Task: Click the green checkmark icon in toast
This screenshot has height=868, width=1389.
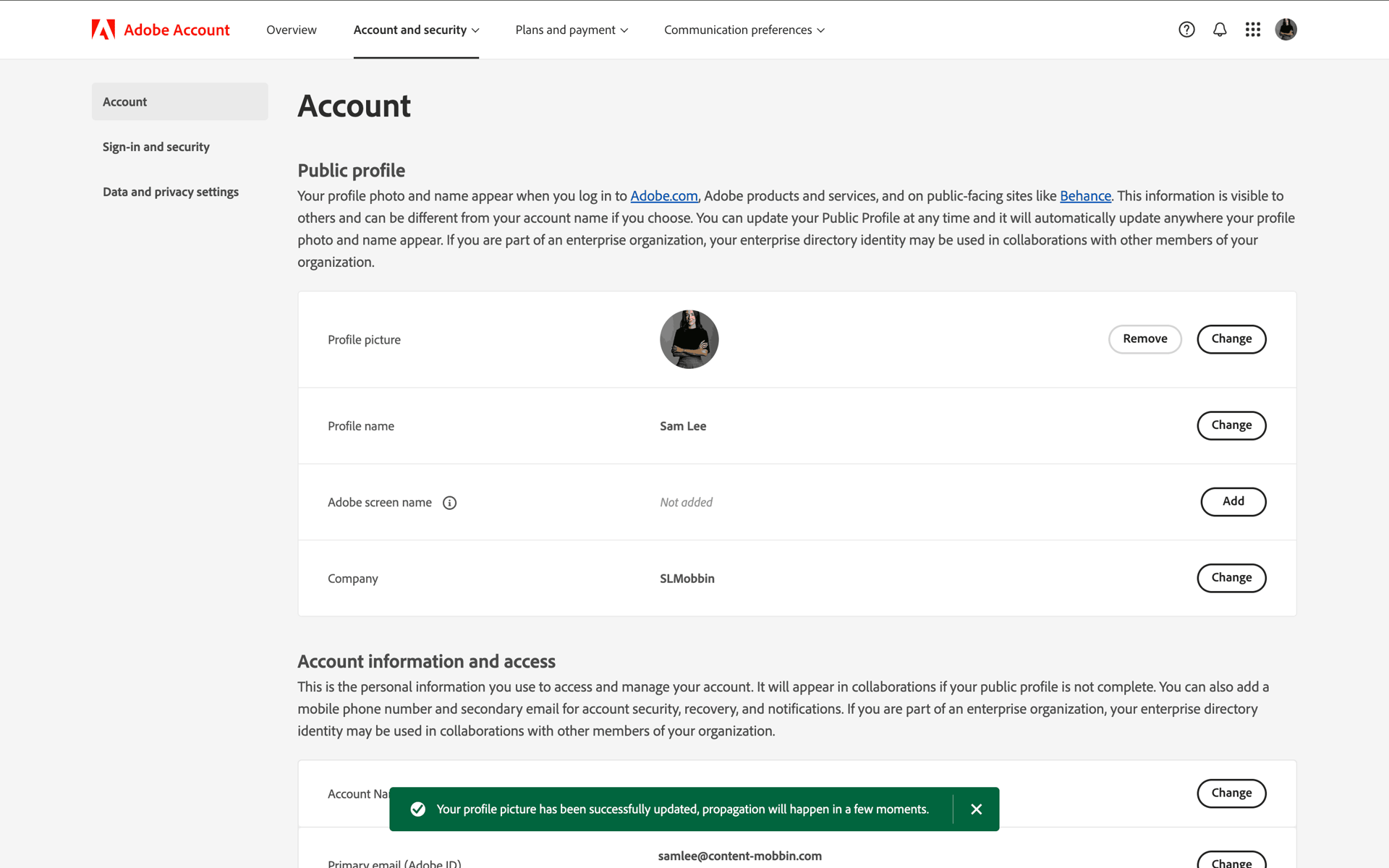Action: pos(418,809)
